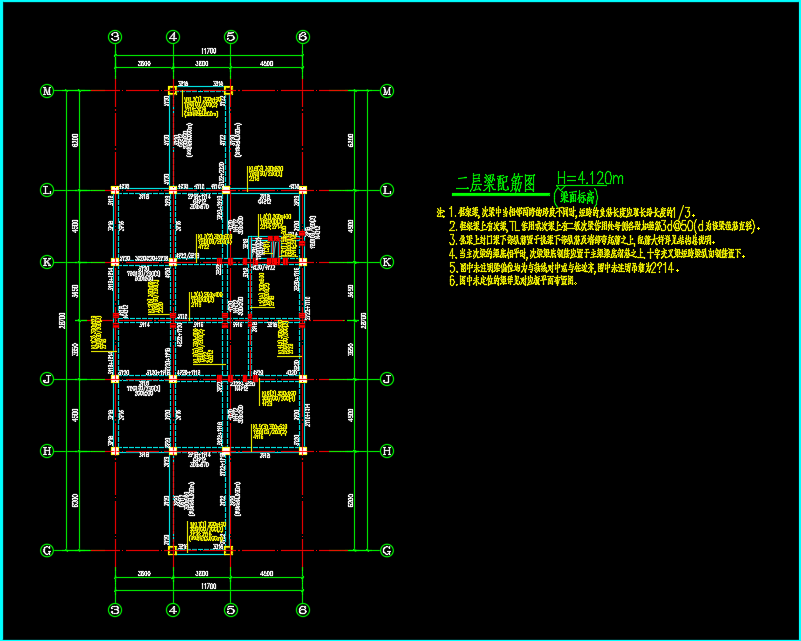This screenshot has height=641, width=801.
Task: Select the top 11700 overall dimension text
Action: [x=208, y=51]
